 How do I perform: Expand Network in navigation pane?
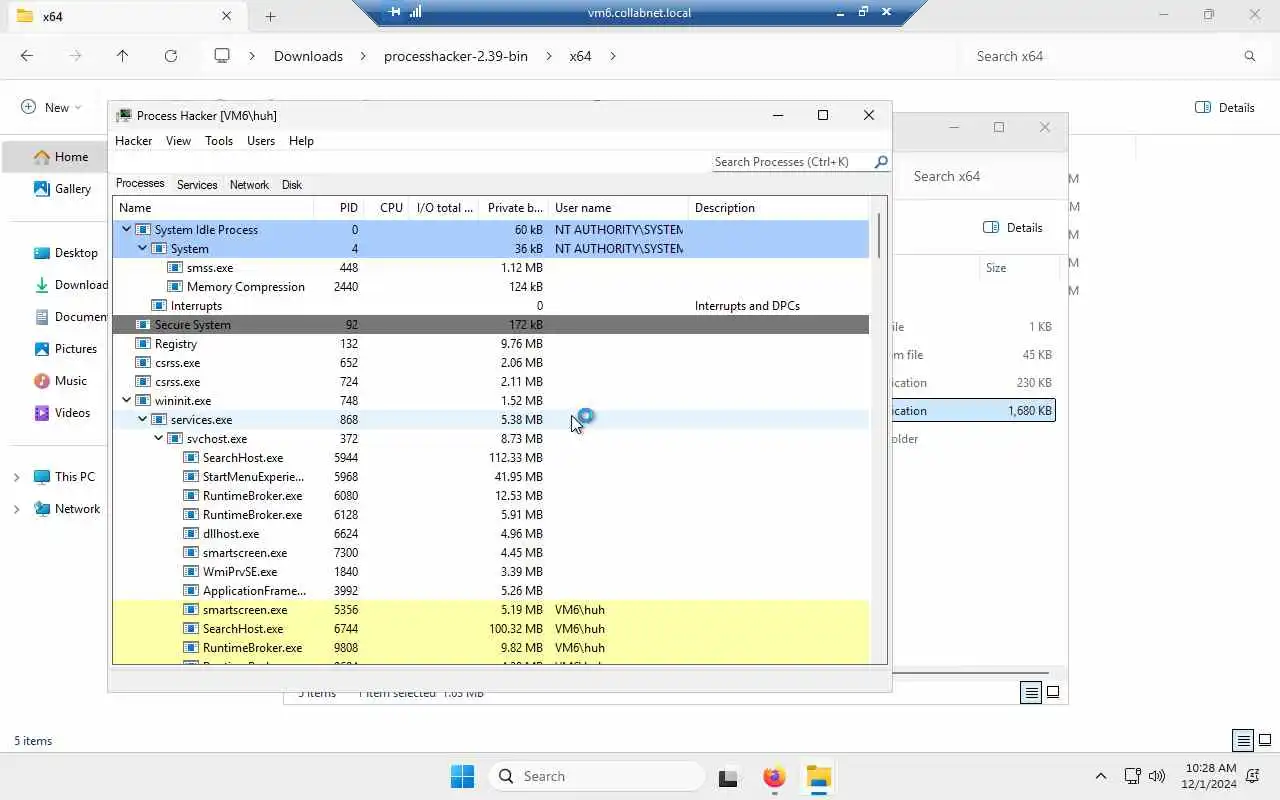[x=16, y=509]
